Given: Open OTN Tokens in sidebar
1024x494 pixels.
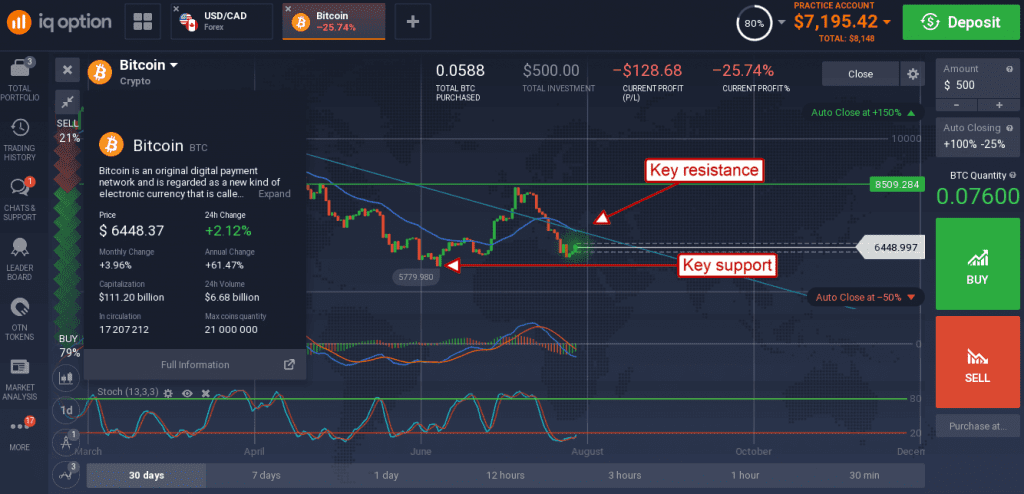Looking at the screenshot, I should click(x=20, y=319).
